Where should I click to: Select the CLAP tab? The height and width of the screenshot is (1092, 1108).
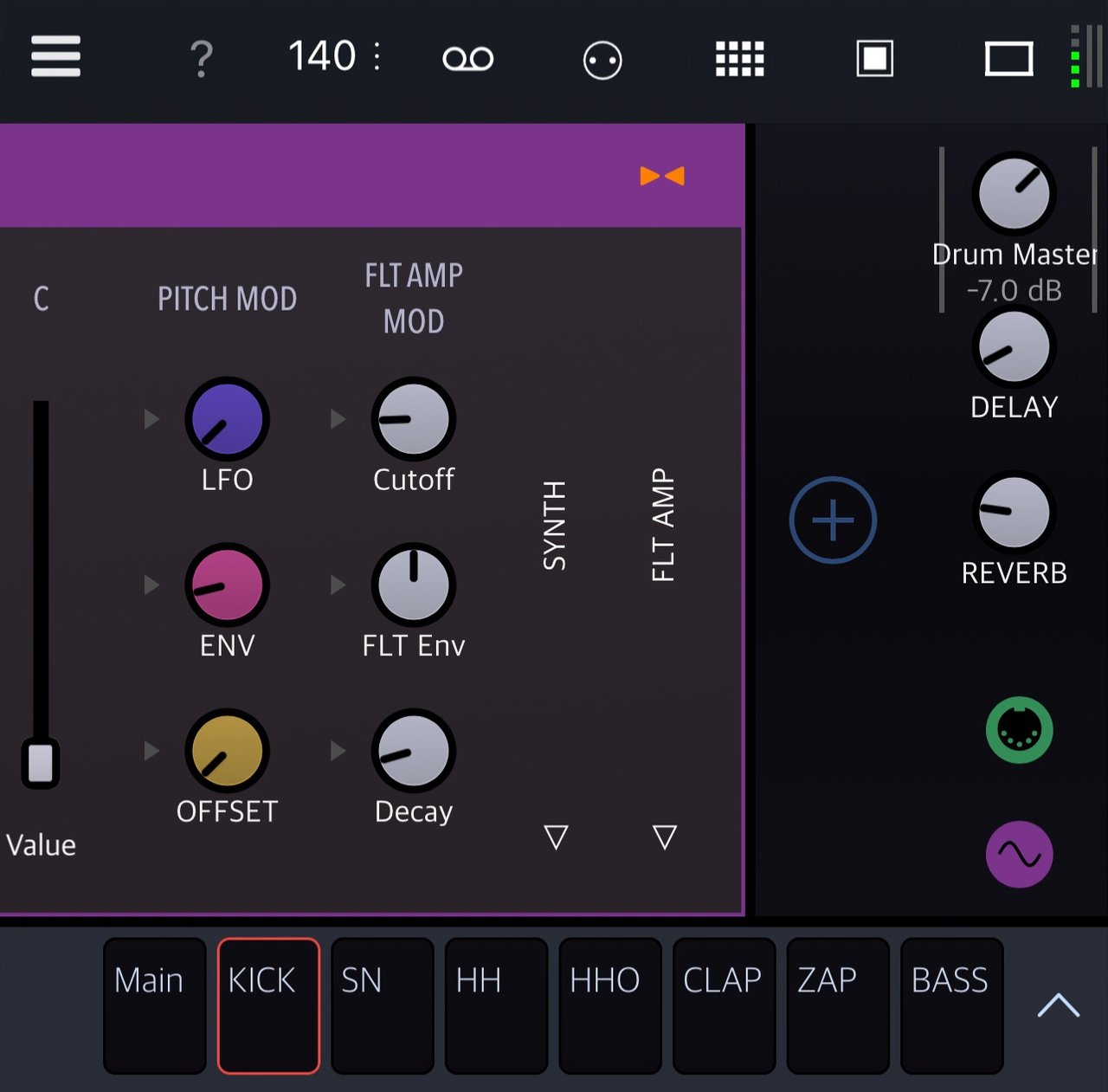(x=725, y=1005)
